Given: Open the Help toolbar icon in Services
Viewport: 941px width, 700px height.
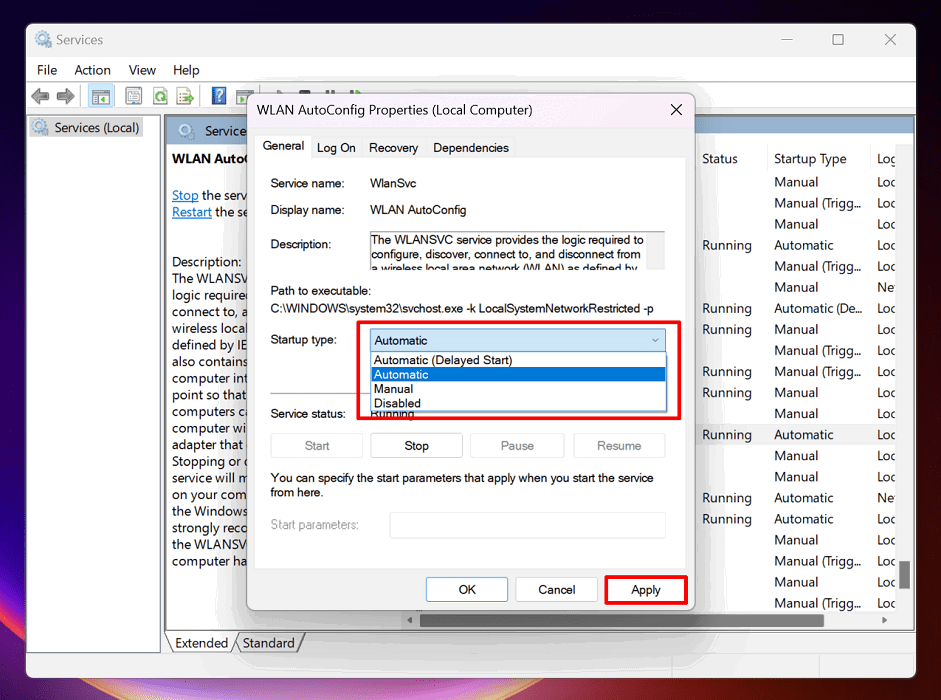Looking at the screenshot, I should [x=219, y=96].
